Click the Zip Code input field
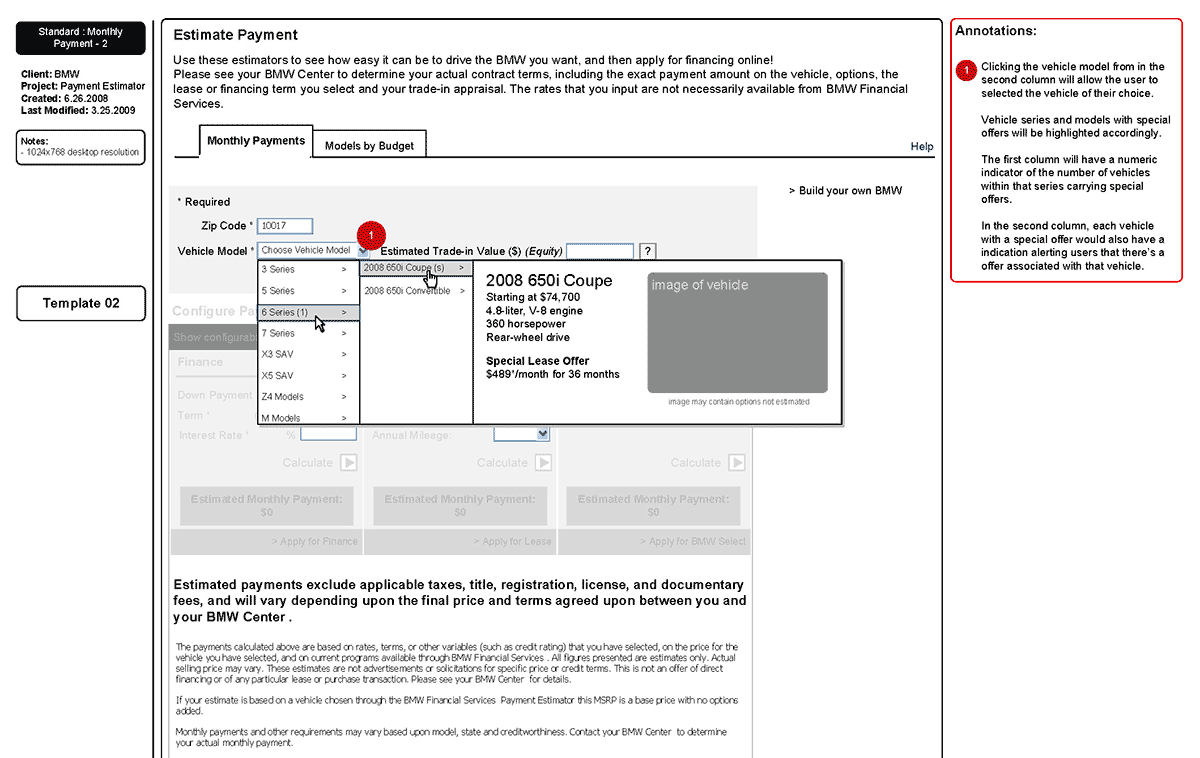The height and width of the screenshot is (758, 1200). pyautogui.click(x=285, y=226)
